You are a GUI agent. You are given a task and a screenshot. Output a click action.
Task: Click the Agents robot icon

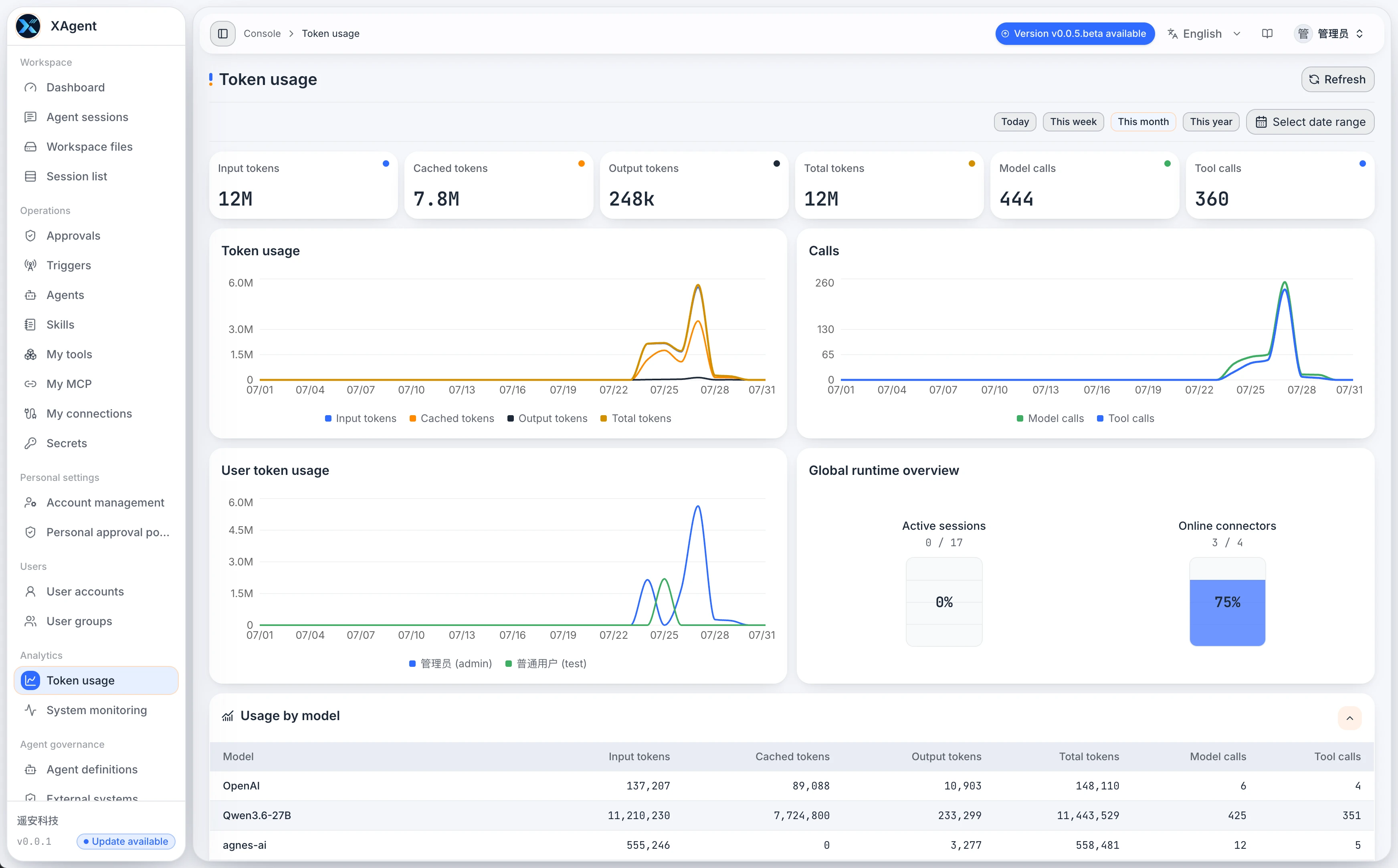click(30, 295)
